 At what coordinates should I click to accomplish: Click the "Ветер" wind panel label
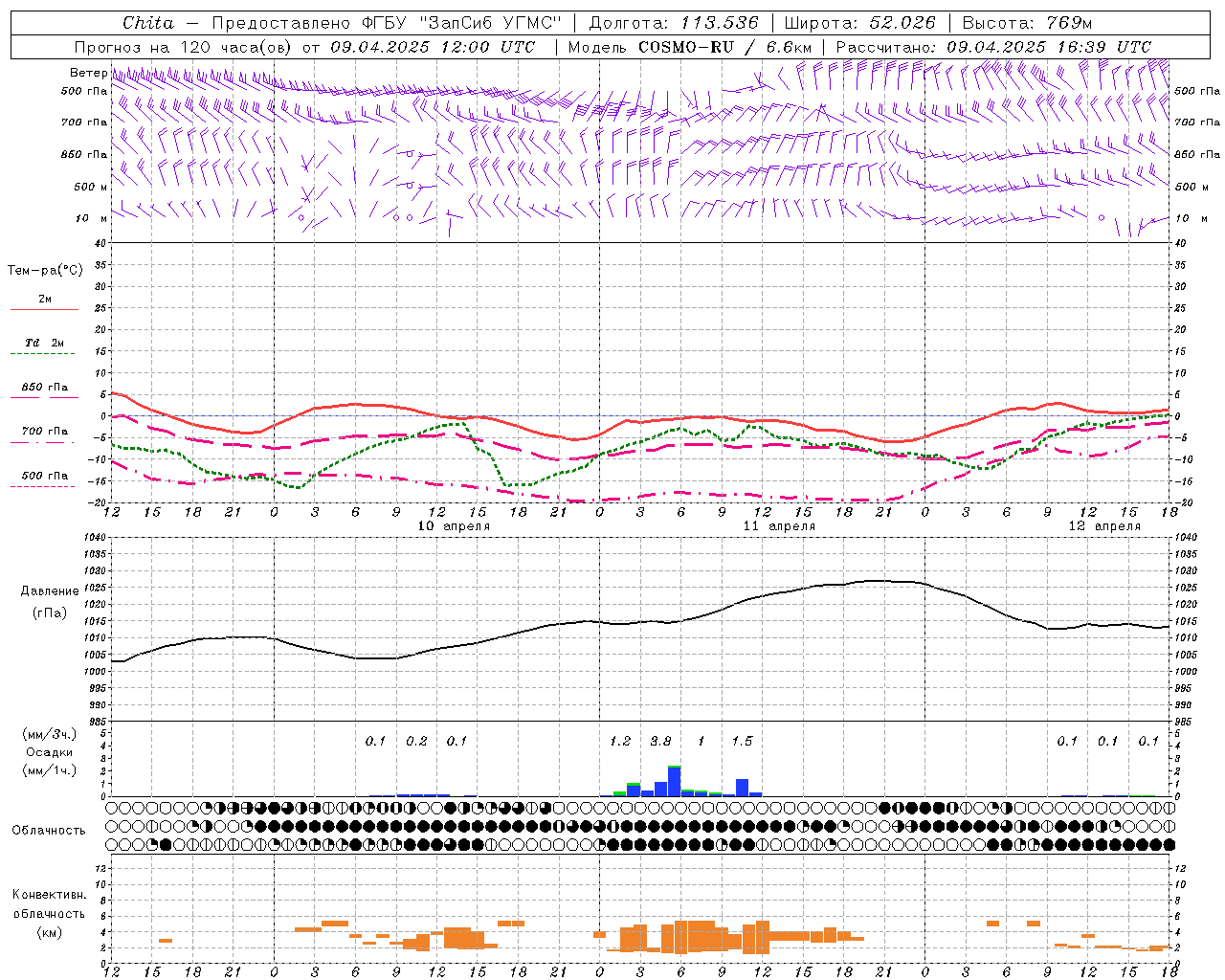pyautogui.click(x=88, y=73)
